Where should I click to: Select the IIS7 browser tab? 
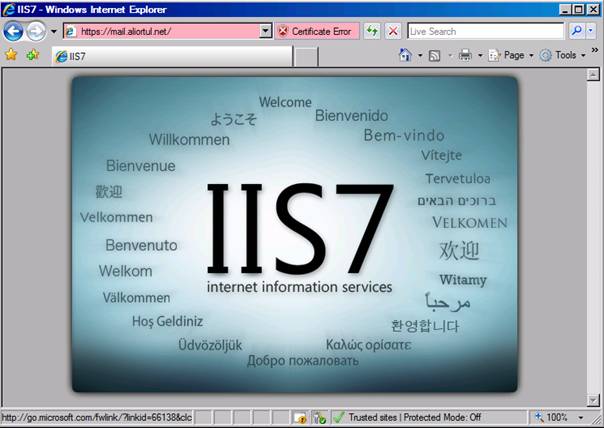[x=172, y=57]
